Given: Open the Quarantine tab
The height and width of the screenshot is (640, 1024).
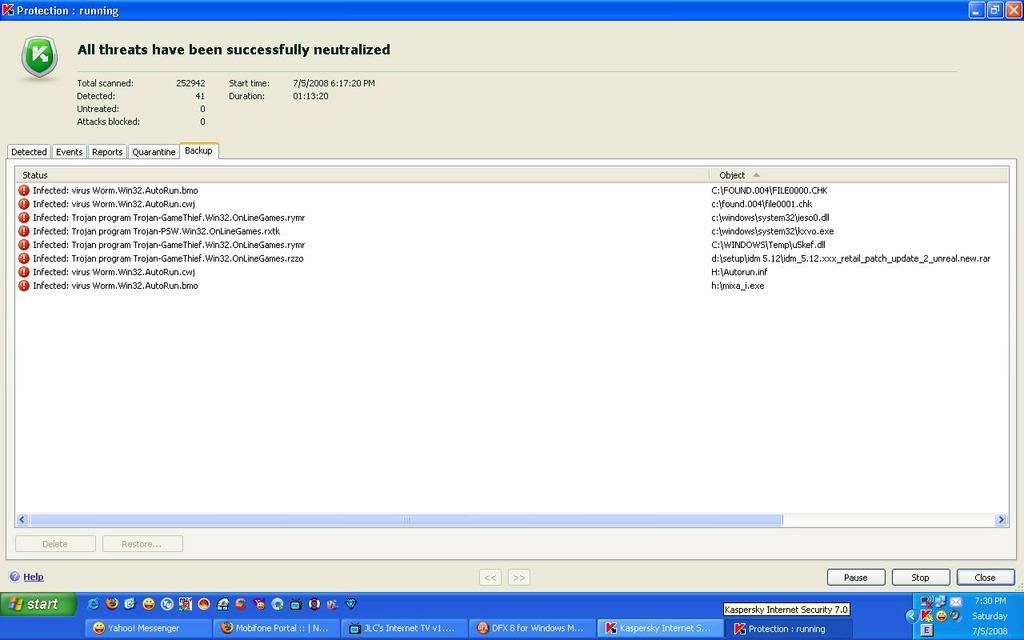Looking at the screenshot, I should [x=153, y=152].
